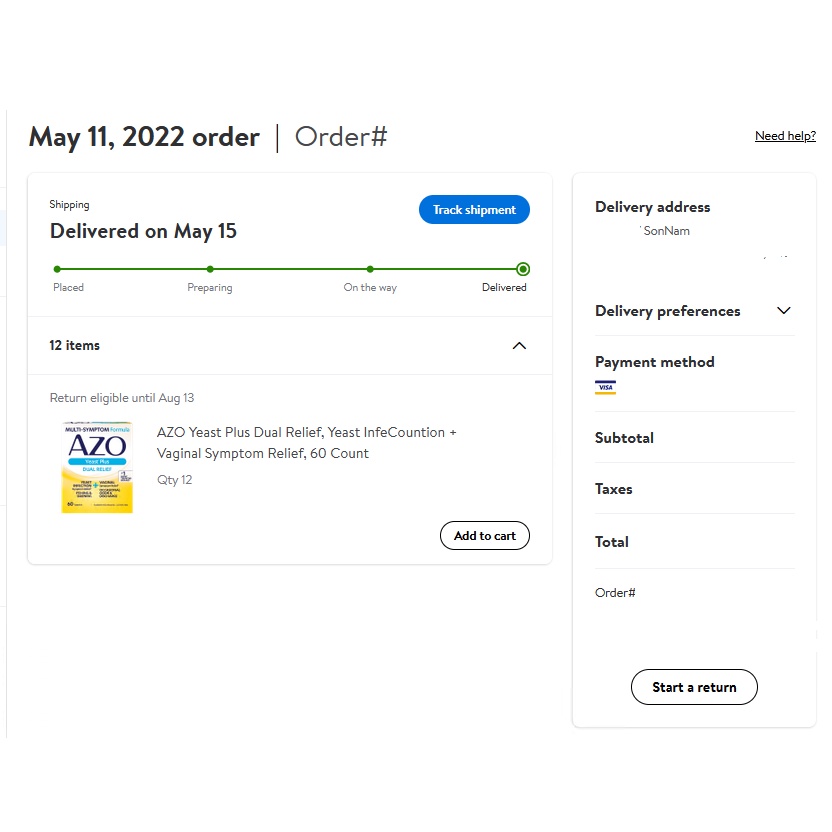832x832 pixels.
Task: Click the Preparing step dot on tracker
Action: click(210, 269)
